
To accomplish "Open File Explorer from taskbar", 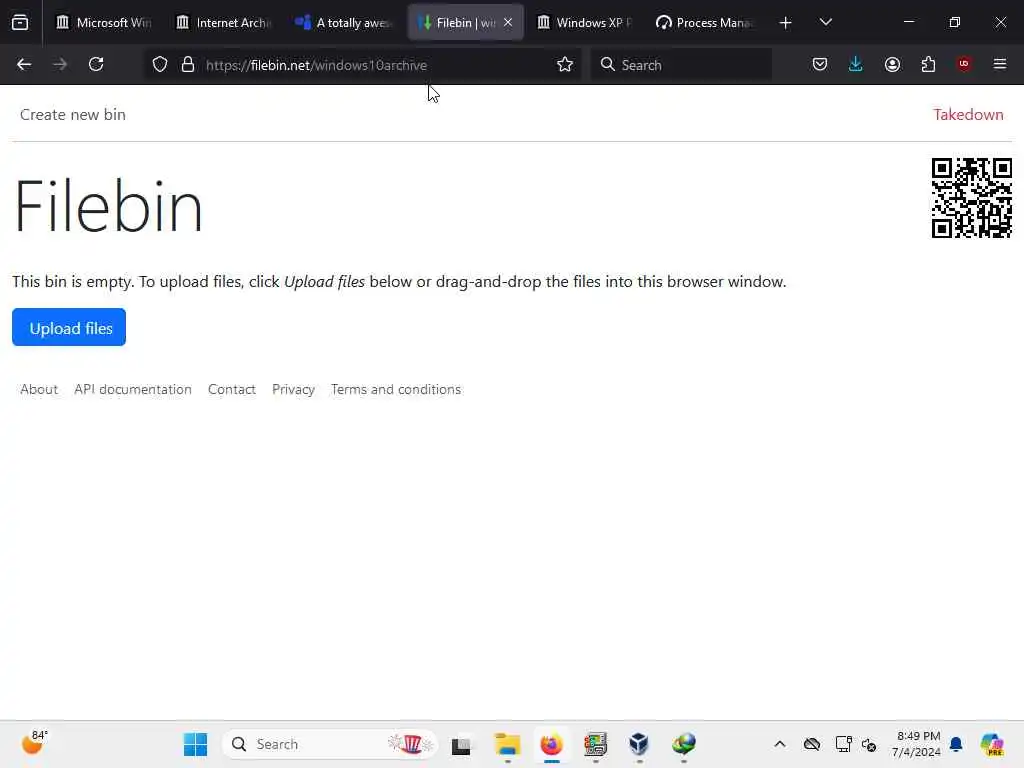I will pyautogui.click(x=507, y=745).
